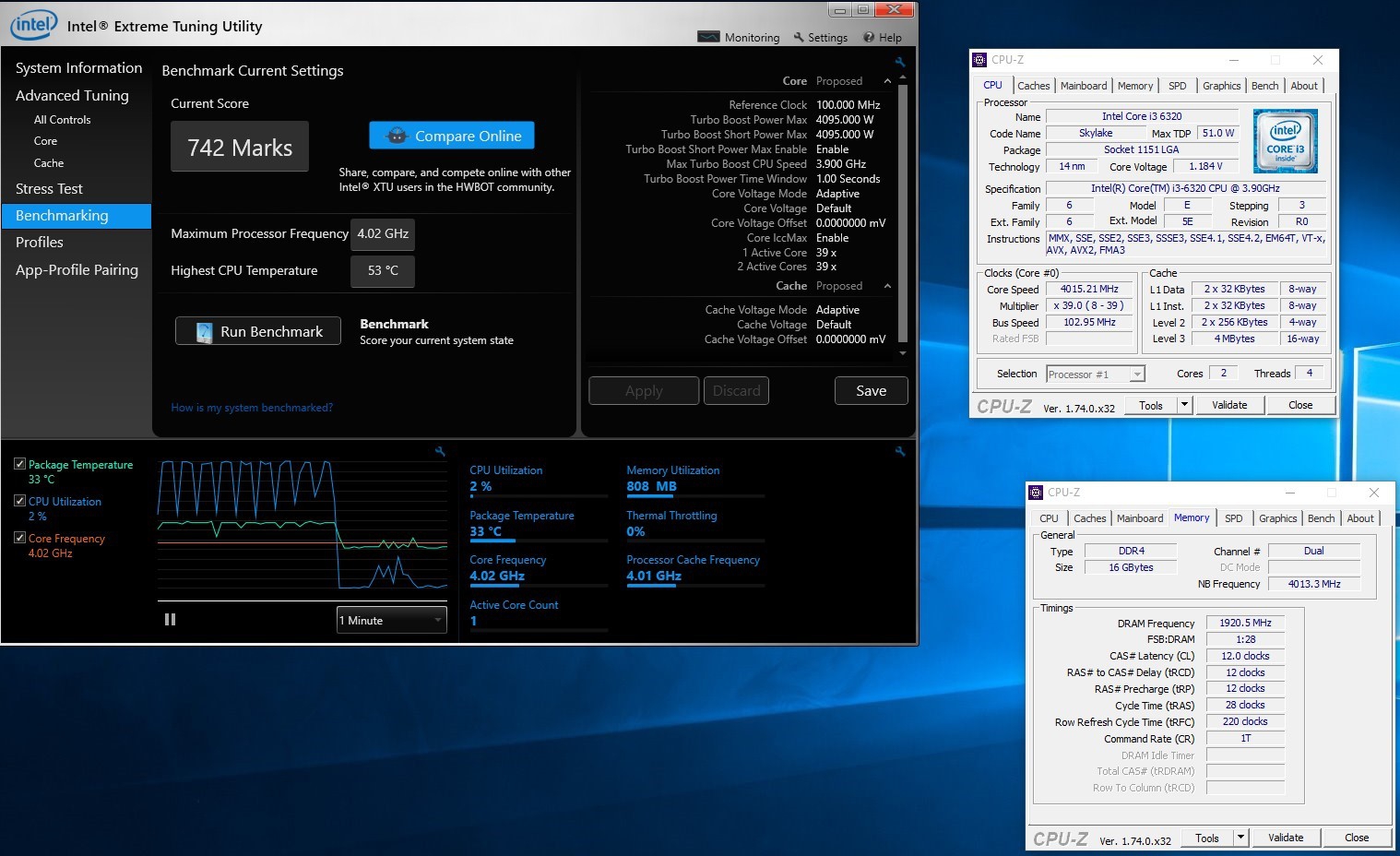Click the Run Benchmark icon

(x=205, y=332)
